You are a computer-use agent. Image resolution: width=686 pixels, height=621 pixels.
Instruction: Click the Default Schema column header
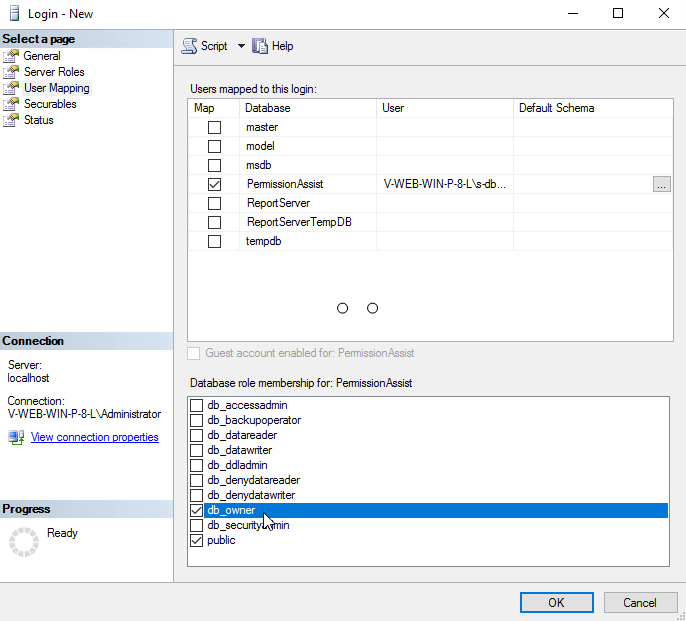pos(593,108)
